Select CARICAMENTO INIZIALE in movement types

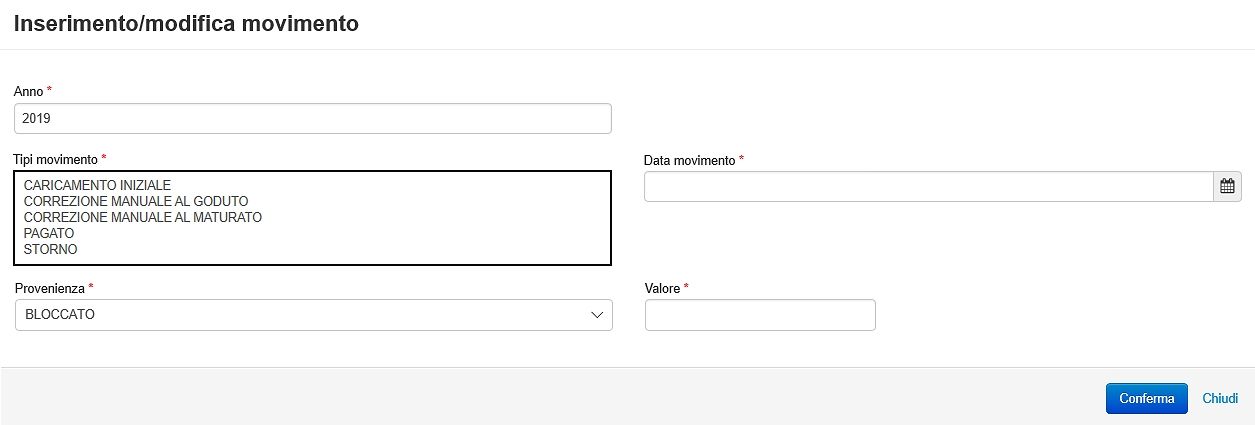click(98, 185)
